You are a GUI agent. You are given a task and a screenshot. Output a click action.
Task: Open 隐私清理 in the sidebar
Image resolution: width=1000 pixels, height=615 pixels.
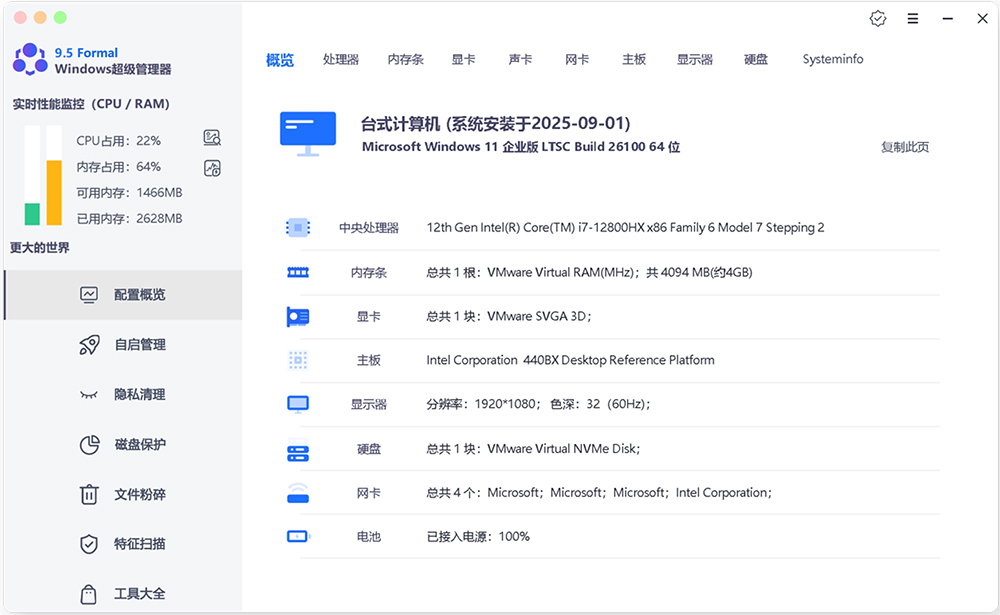click(x=123, y=394)
